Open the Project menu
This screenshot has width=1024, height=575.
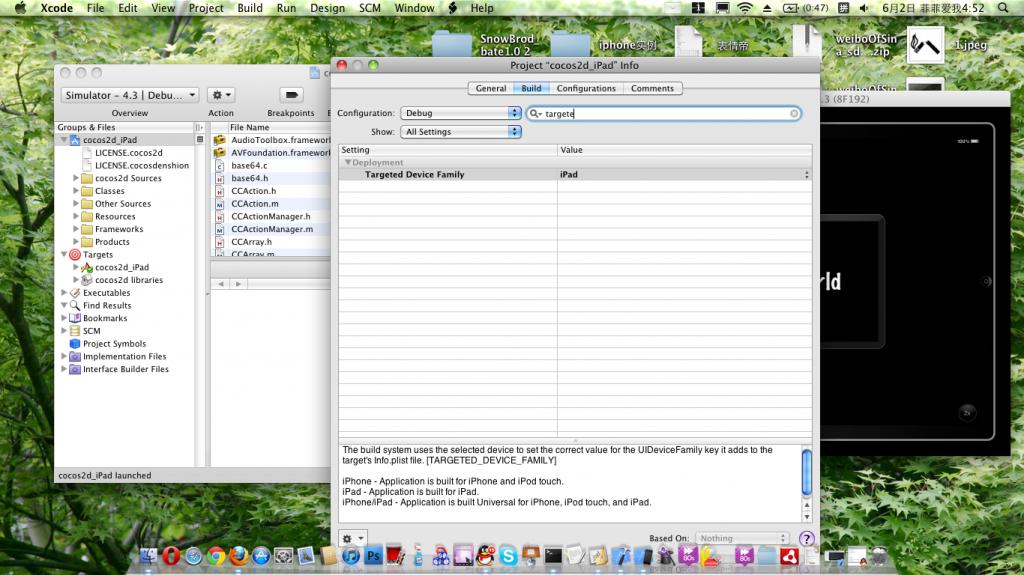click(206, 8)
